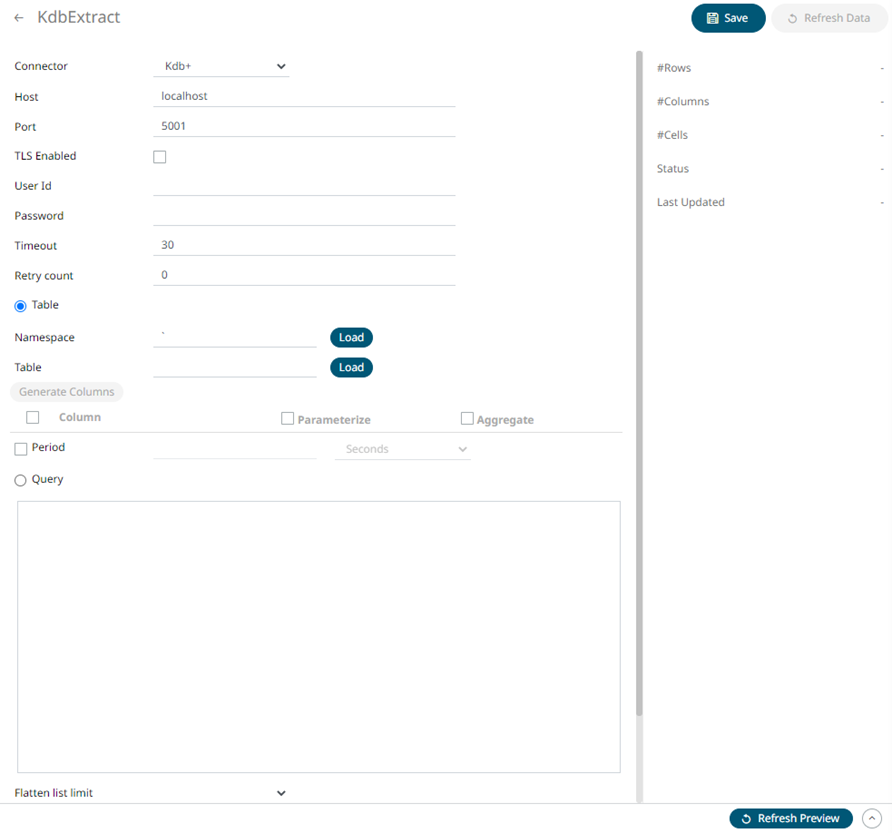
Task: Check the Parameterize checkbox
Action: click(288, 419)
